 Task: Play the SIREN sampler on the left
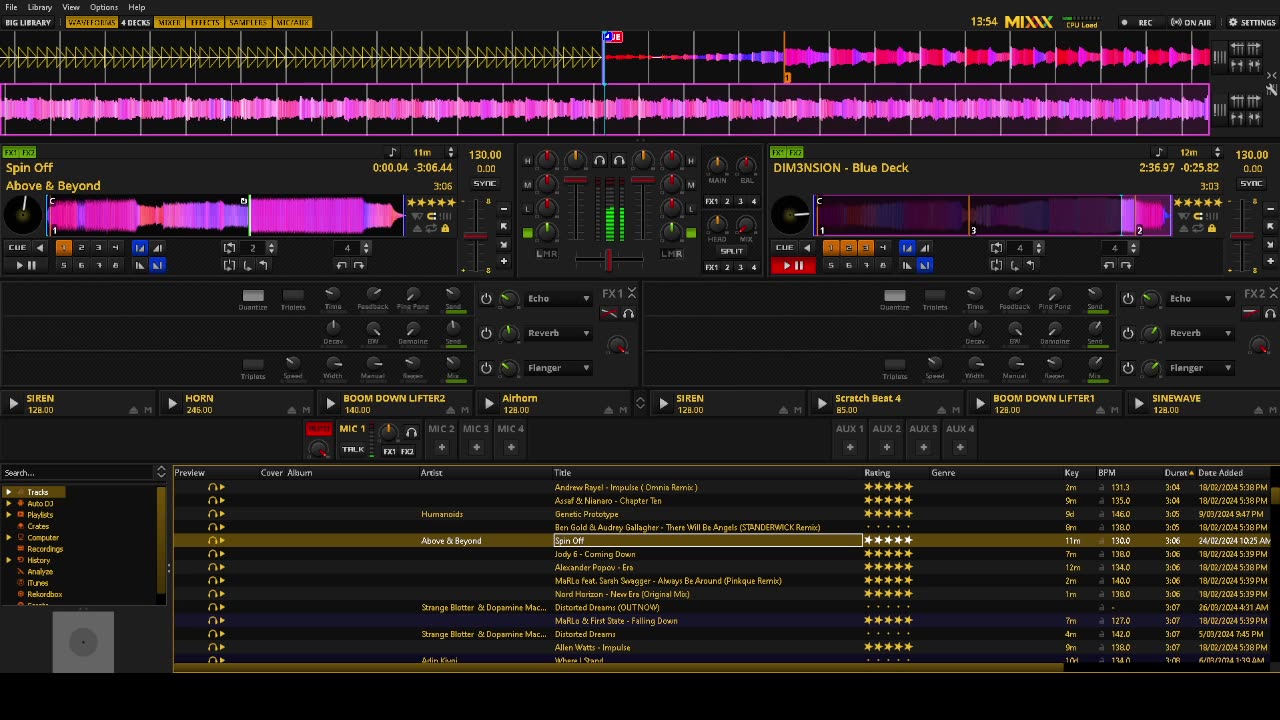pyautogui.click(x=13, y=403)
